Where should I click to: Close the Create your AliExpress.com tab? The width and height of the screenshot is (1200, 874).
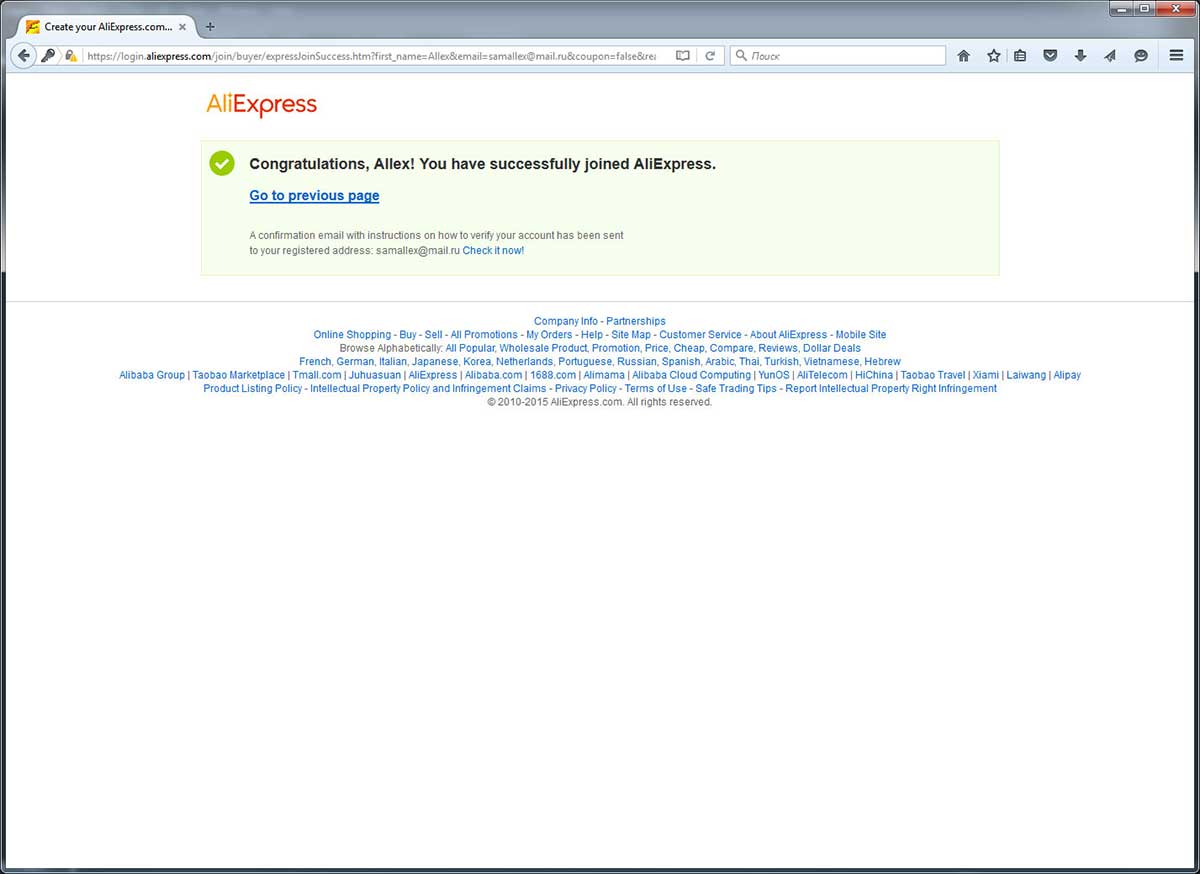(x=182, y=27)
